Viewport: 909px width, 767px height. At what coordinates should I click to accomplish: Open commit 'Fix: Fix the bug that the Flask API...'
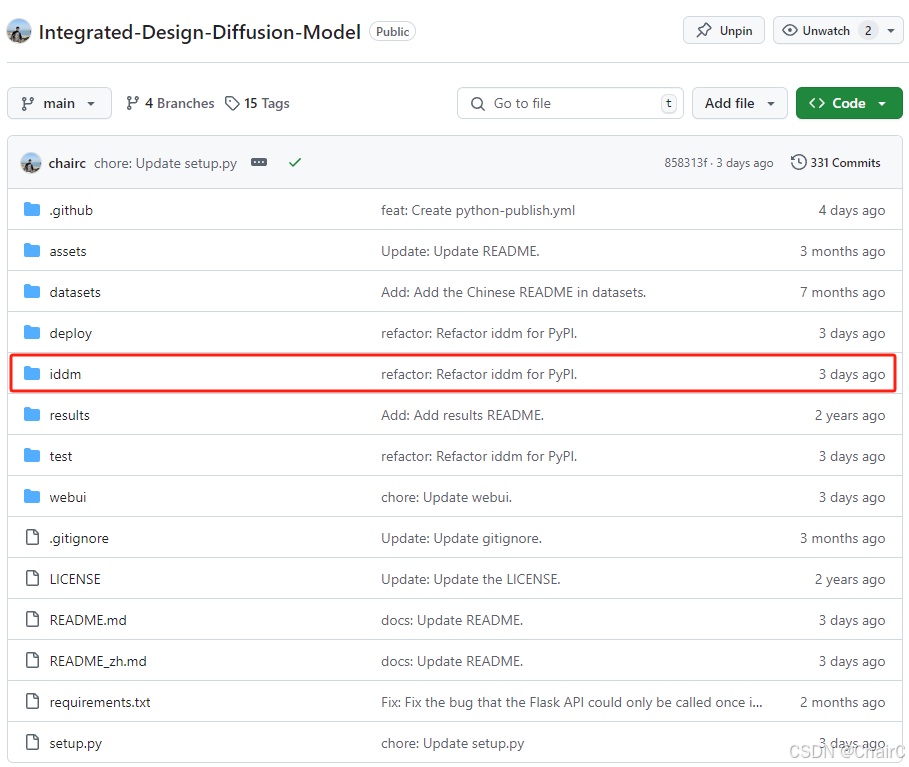572,703
